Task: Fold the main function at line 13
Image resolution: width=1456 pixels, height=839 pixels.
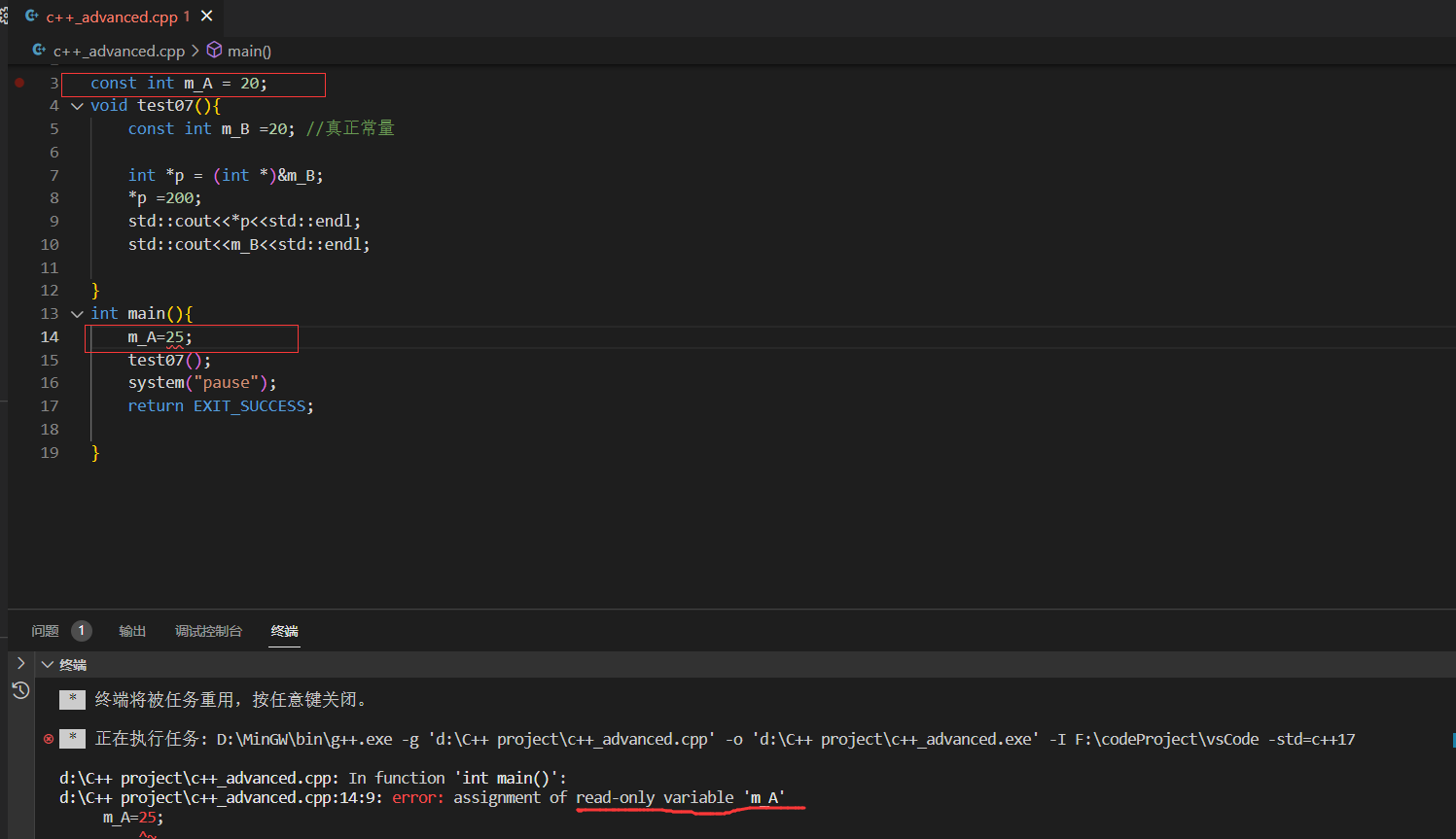Action: click(x=77, y=314)
